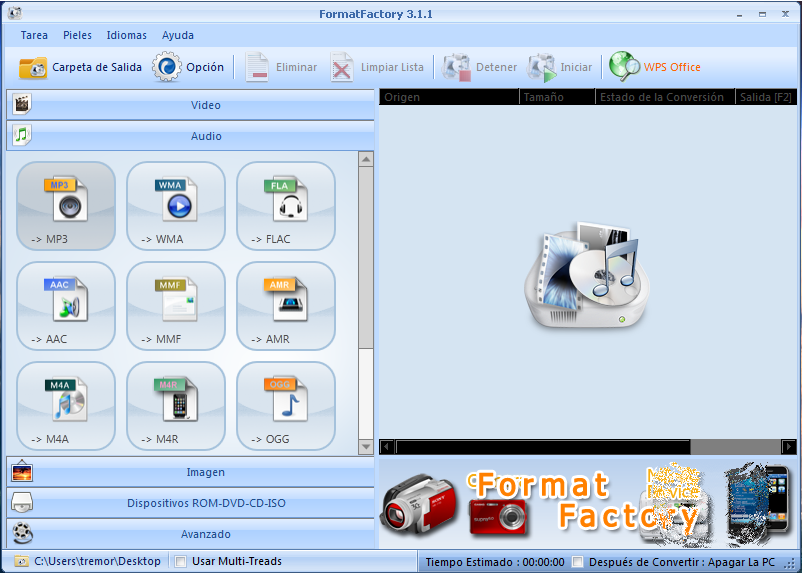Expand the Video category panel

pos(190,105)
